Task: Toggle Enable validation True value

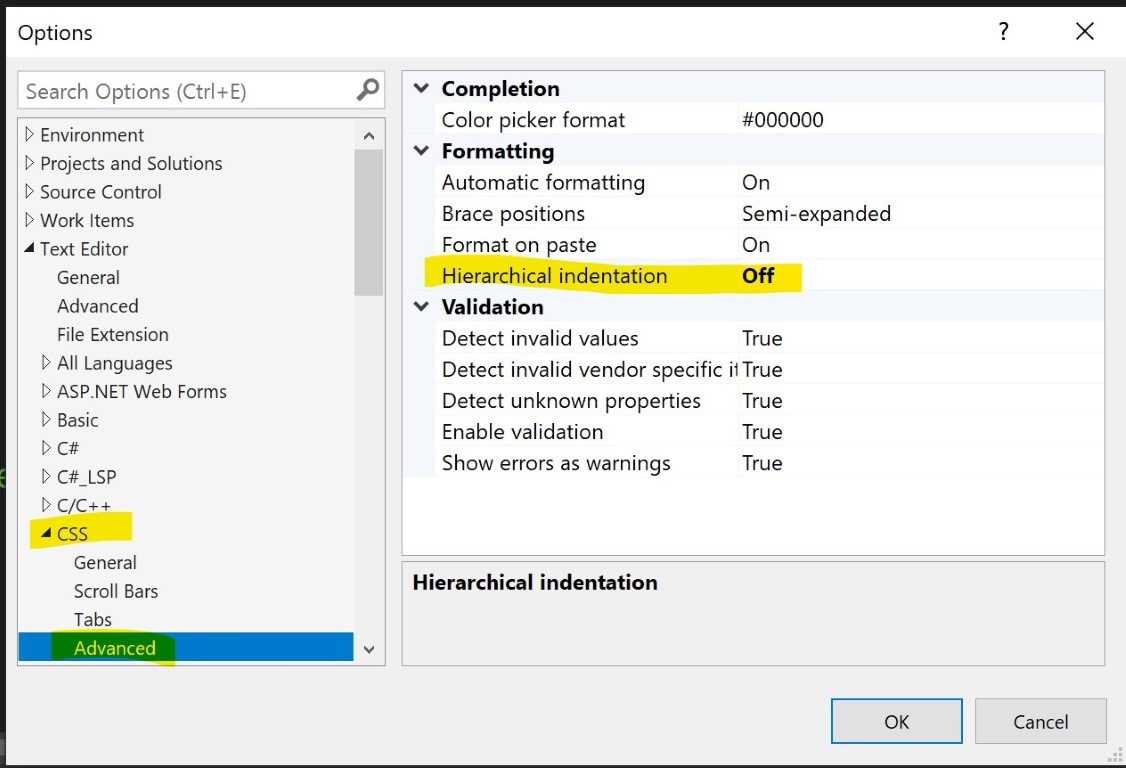Action: [x=762, y=432]
